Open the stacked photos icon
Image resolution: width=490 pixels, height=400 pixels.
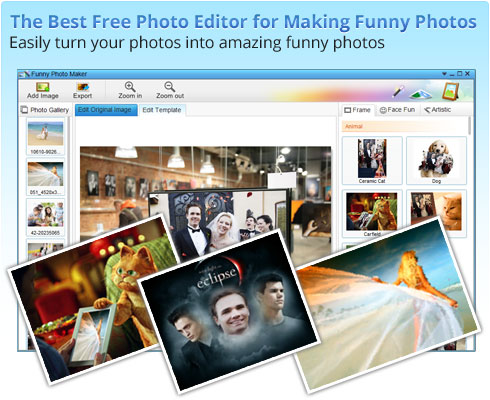420,94
